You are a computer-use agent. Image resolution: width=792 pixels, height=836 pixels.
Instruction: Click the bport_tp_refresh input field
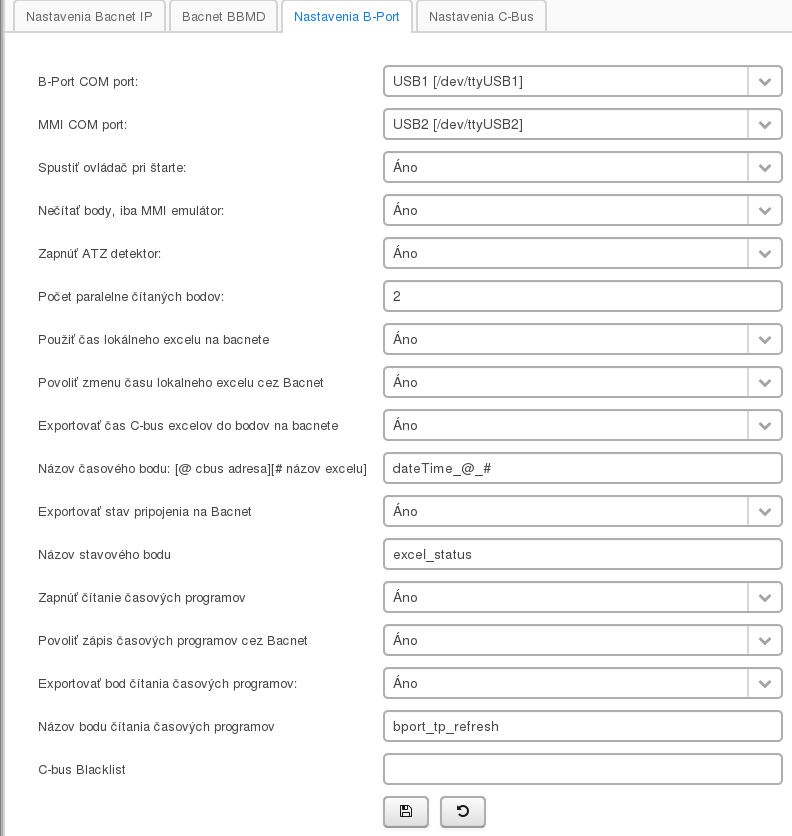[582, 727]
